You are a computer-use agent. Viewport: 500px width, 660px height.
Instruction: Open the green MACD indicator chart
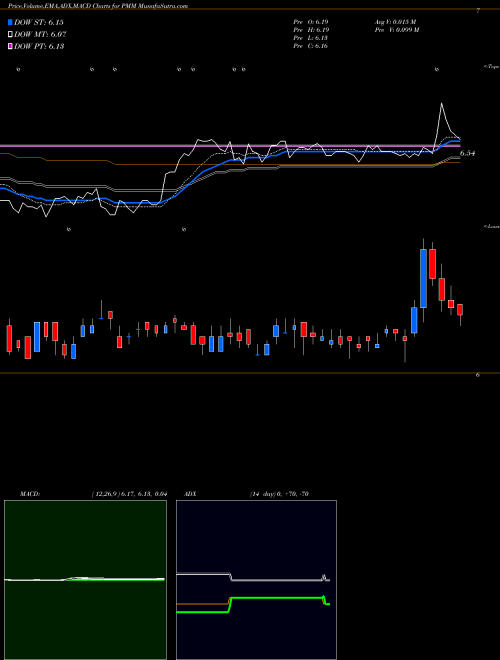pyautogui.click(x=85, y=580)
